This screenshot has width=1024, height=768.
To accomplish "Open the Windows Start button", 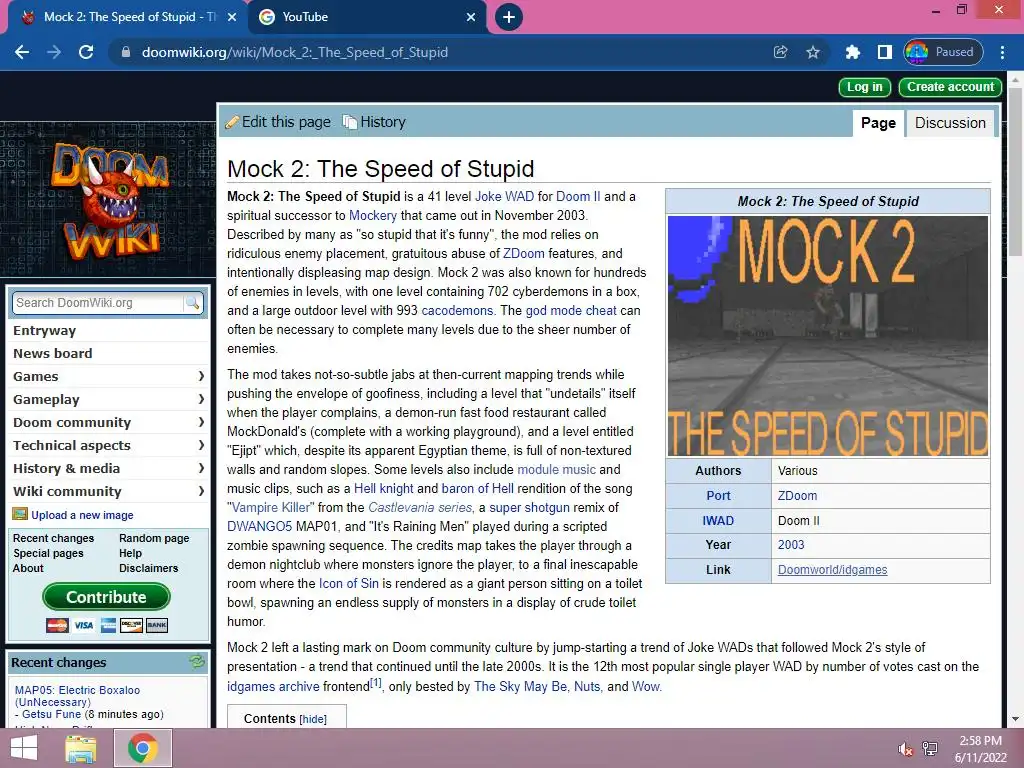I will tap(24, 748).
